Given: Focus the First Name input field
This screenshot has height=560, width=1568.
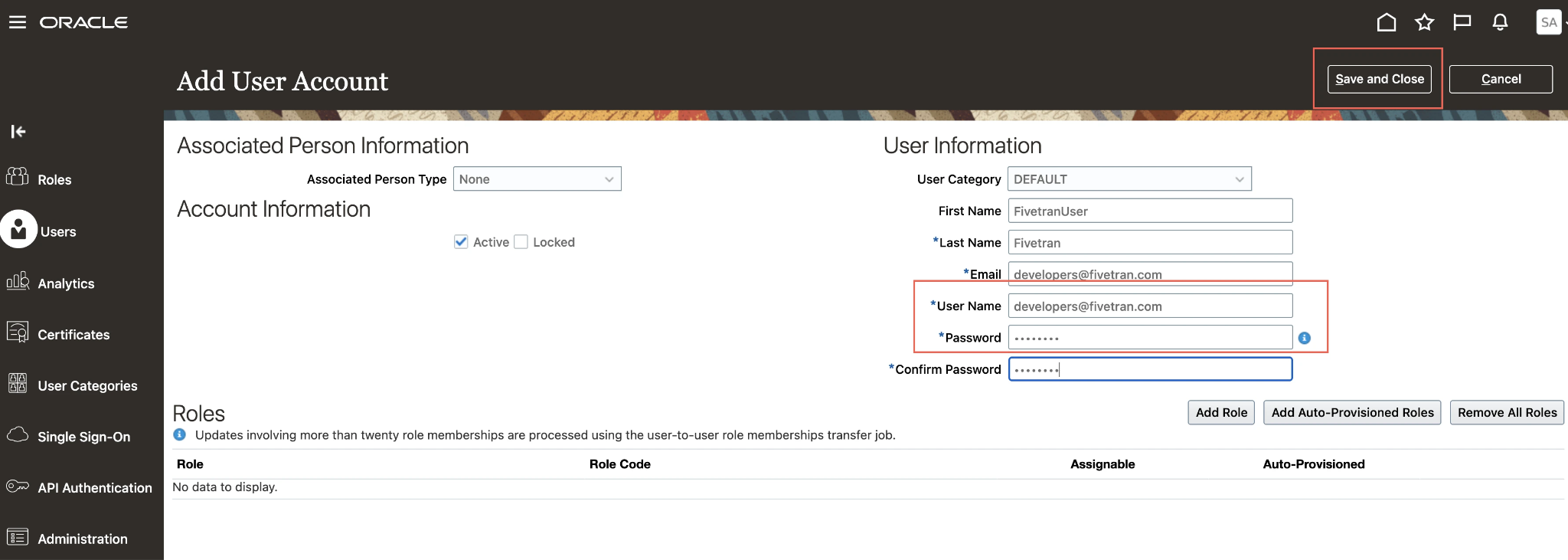Looking at the screenshot, I should click(x=1149, y=211).
